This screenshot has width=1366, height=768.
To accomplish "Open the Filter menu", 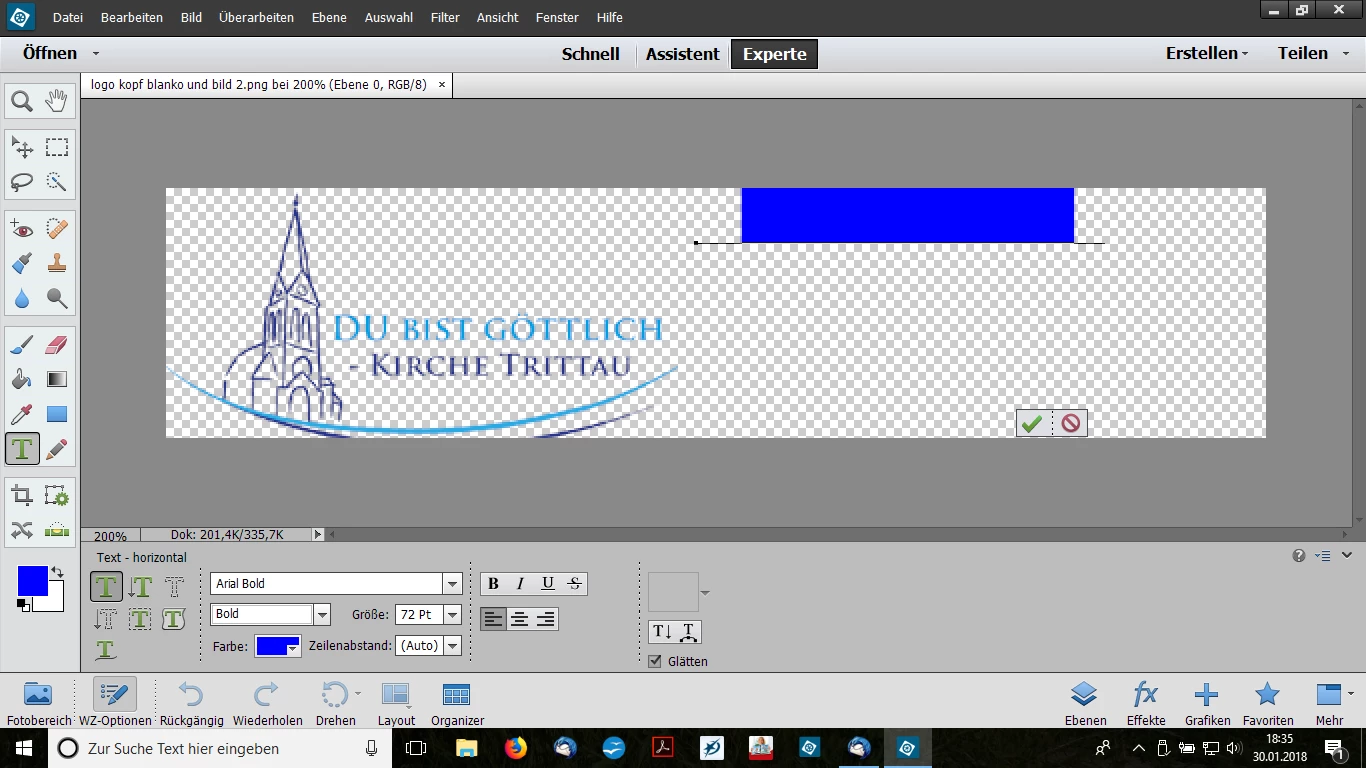I will [x=445, y=17].
